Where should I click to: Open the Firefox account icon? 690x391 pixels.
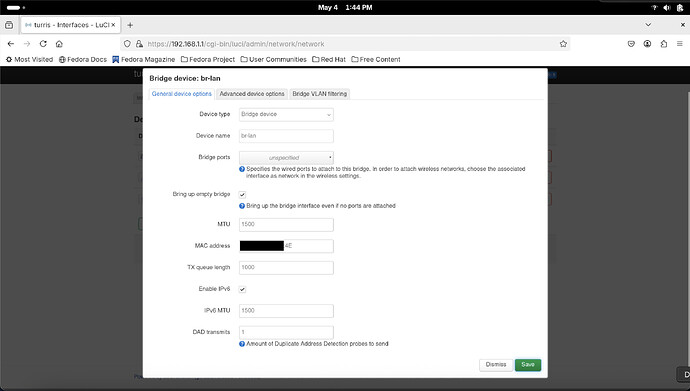pyautogui.click(x=647, y=44)
